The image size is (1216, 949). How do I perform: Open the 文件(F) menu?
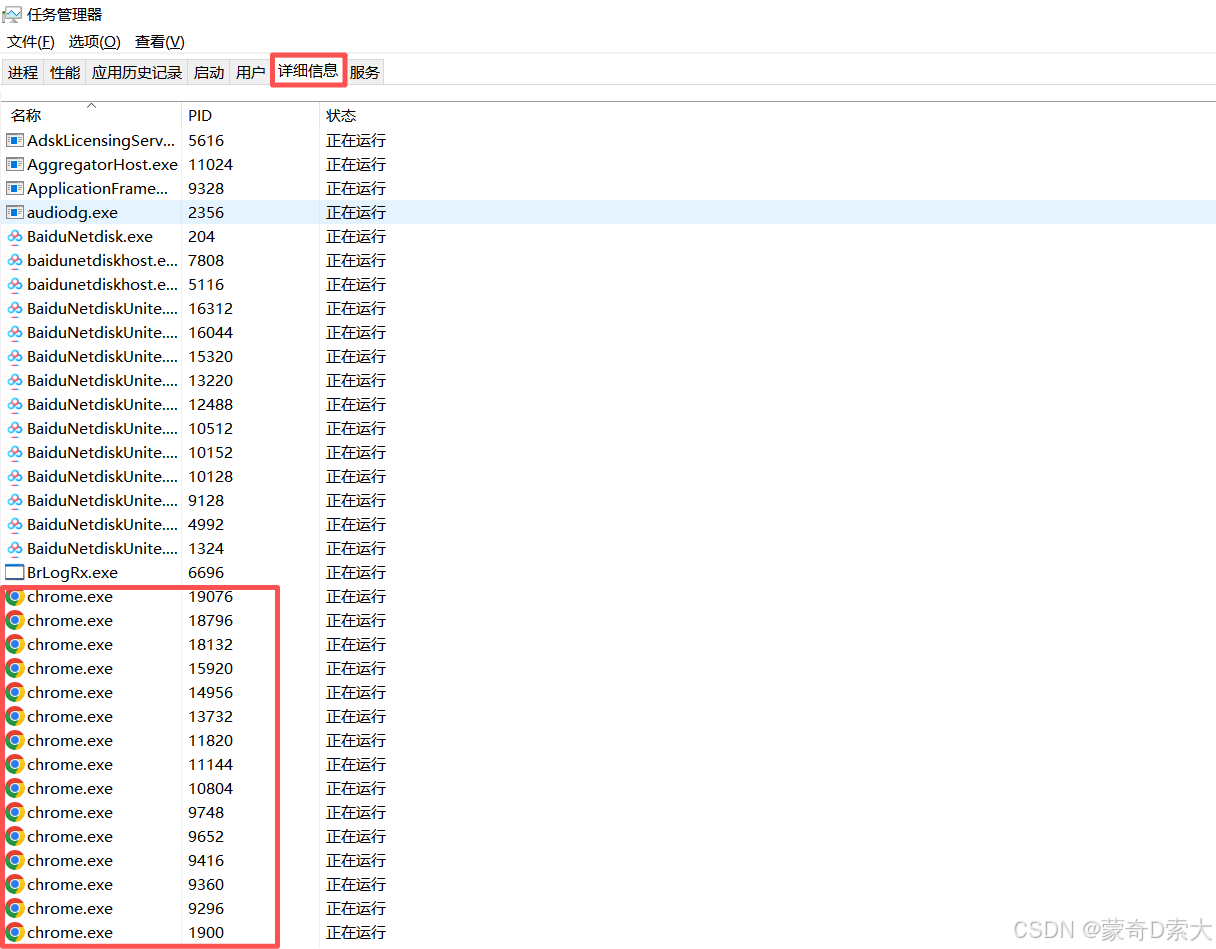[31, 41]
